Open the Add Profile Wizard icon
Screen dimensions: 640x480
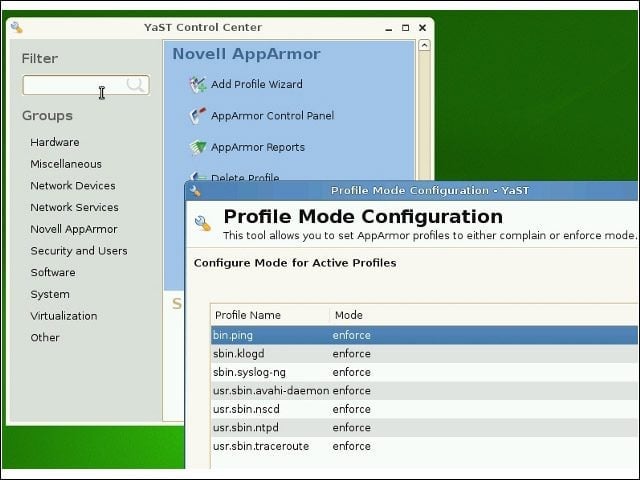[x=198, y=84]
